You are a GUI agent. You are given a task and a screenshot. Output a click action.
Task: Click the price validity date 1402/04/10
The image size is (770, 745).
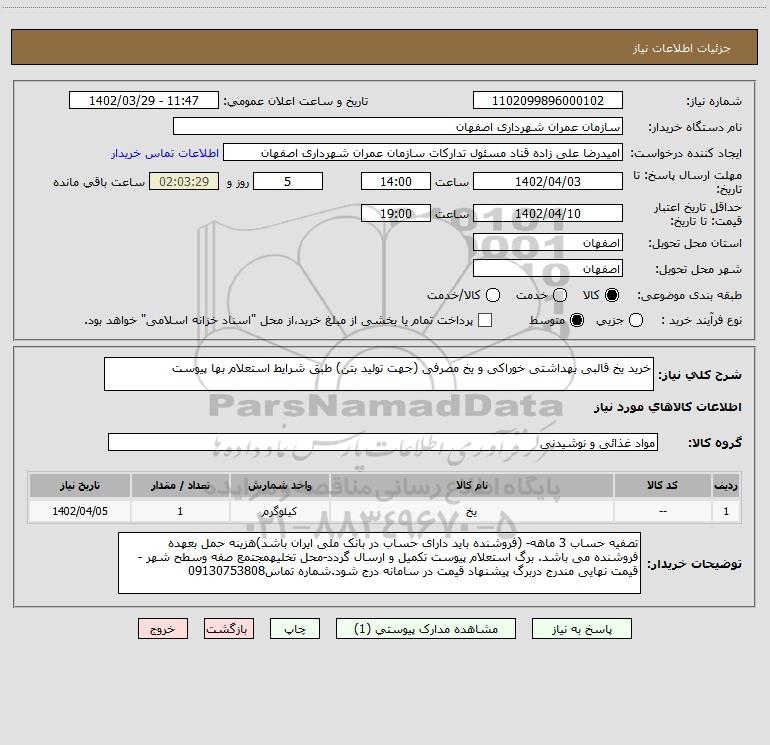[548, 214]
